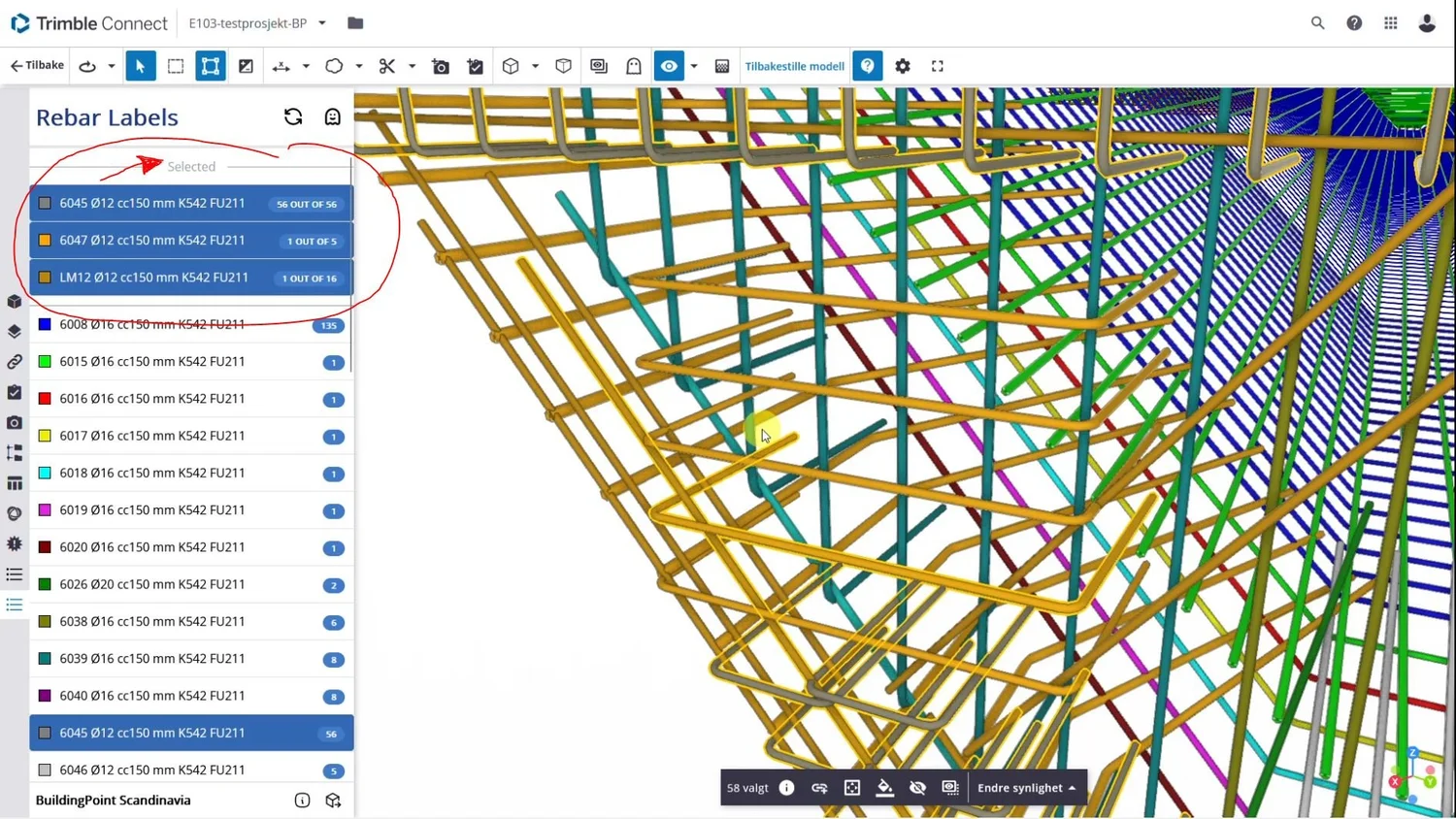Activate the rectangle selection tool
Viewport: 1456px width, 819px height.
point(176,66)
